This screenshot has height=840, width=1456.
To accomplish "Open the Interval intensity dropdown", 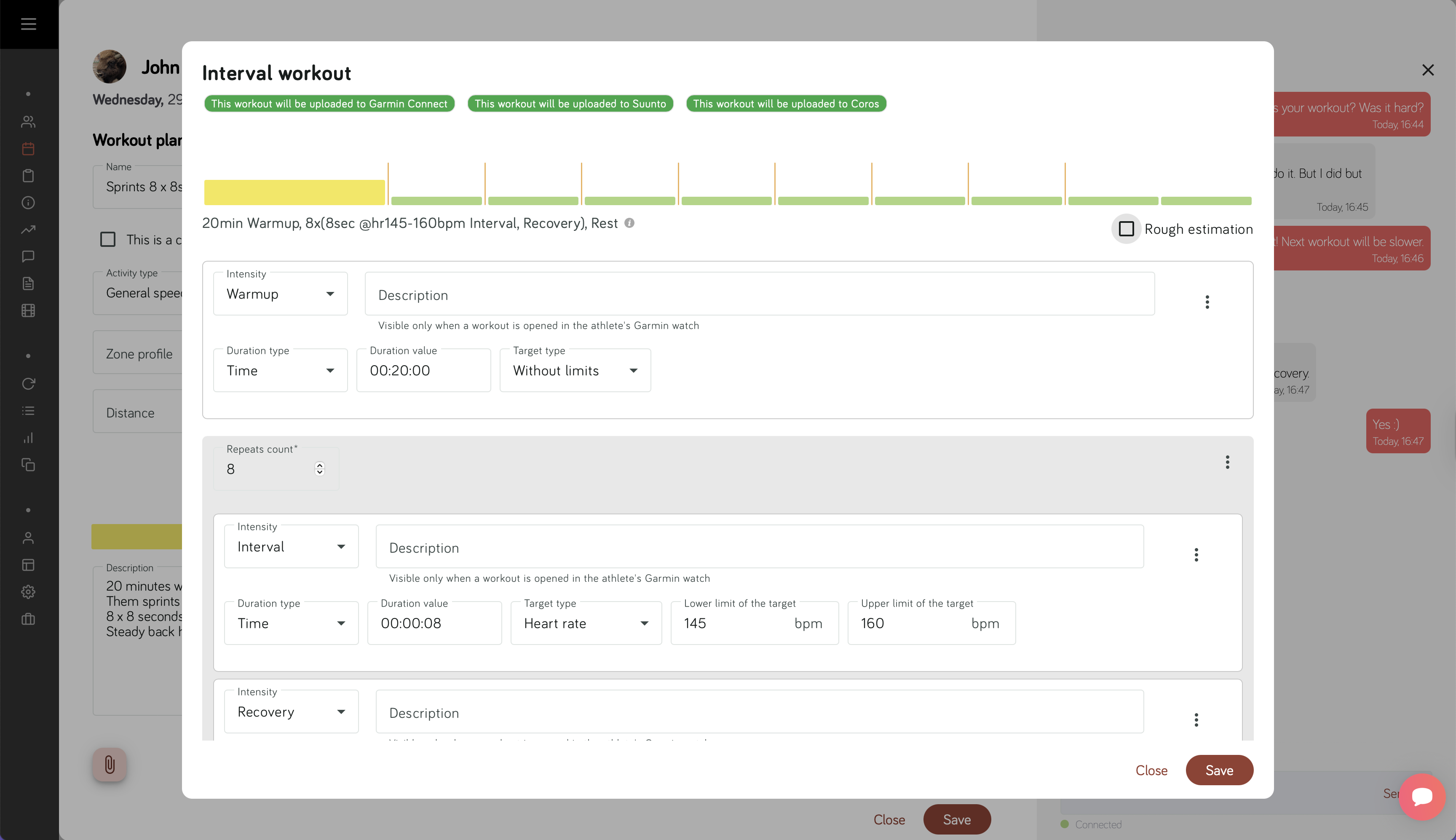I will (x=291, y=546).
